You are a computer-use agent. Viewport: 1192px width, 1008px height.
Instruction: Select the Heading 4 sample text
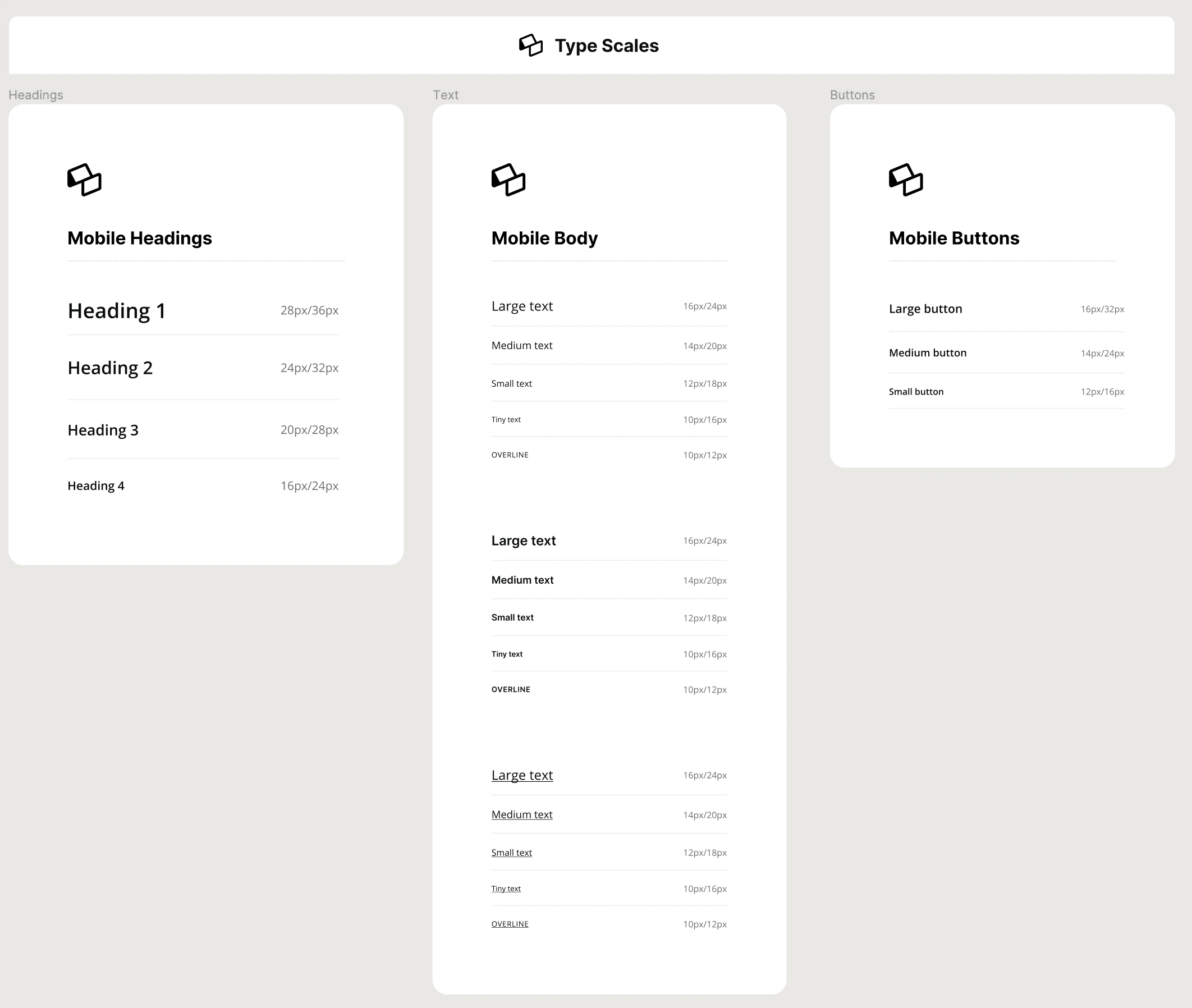coord(95,485)
